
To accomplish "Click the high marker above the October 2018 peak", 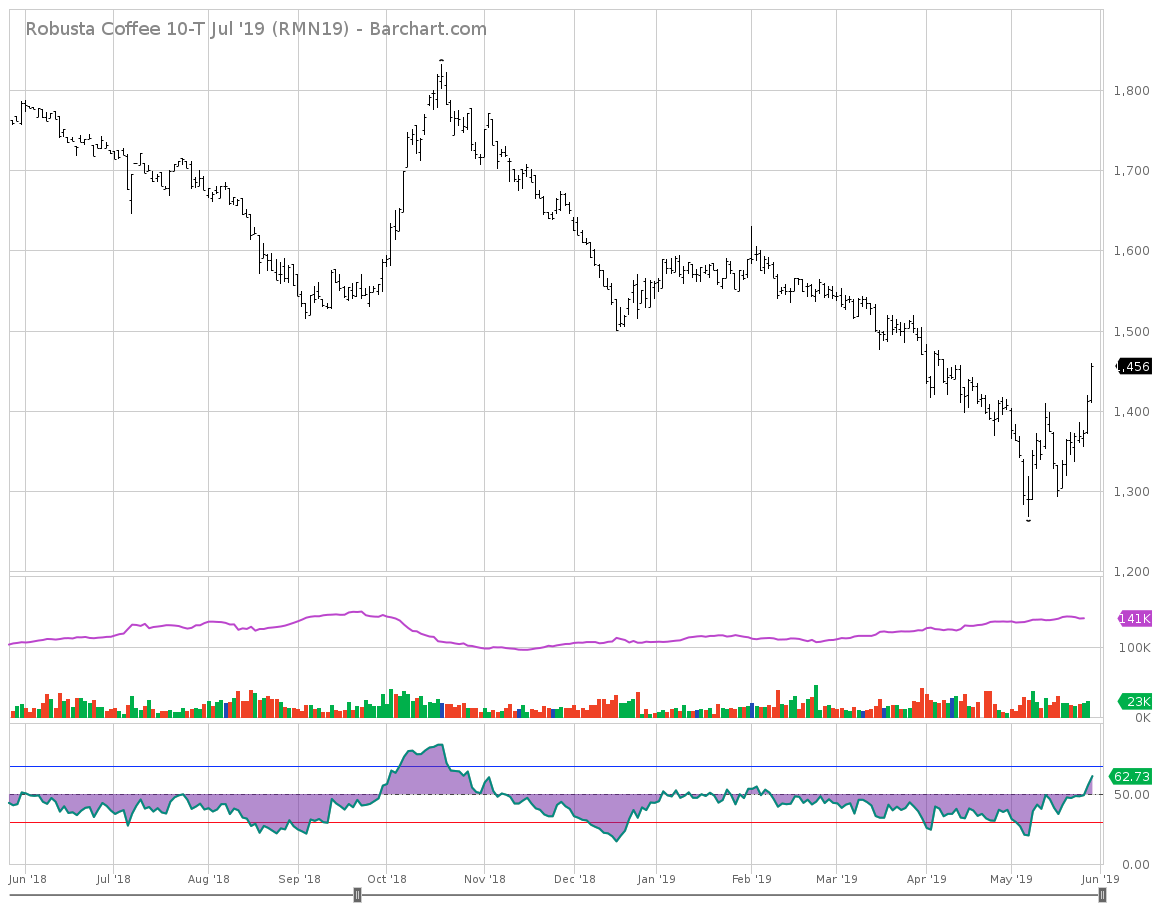I will pyautogui.click(x=441, y=61).
